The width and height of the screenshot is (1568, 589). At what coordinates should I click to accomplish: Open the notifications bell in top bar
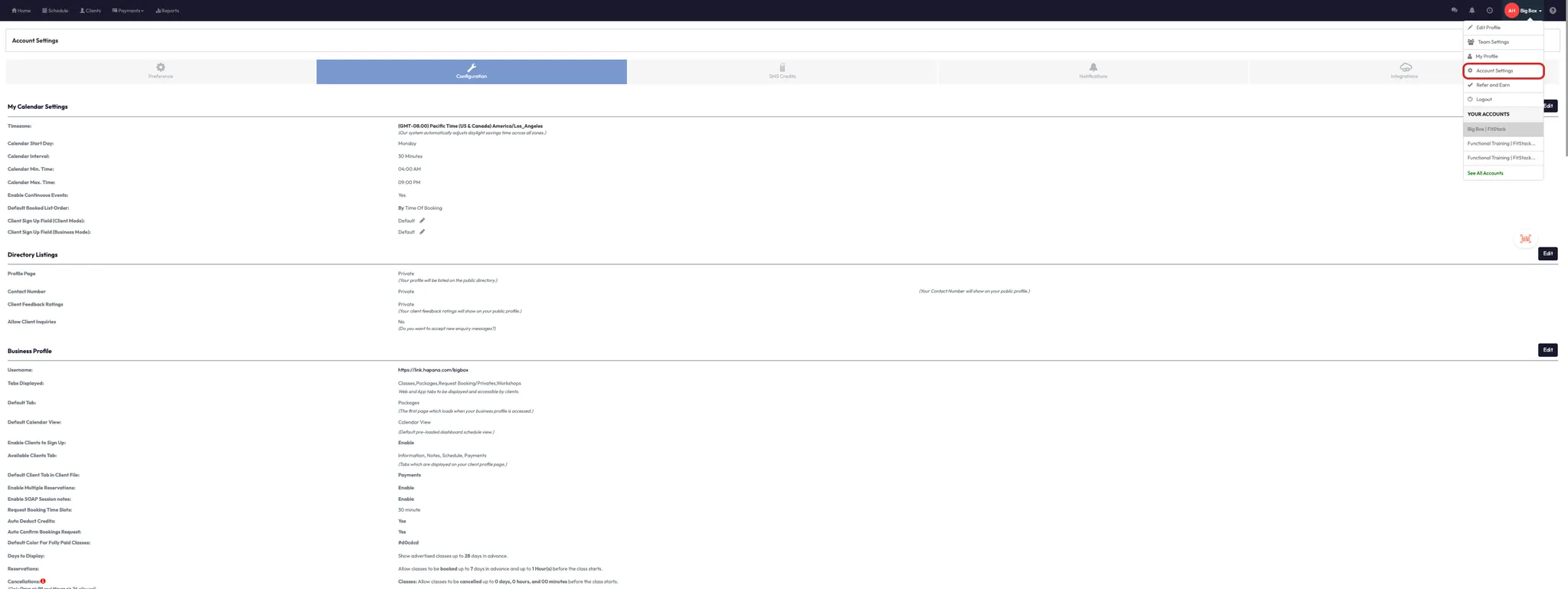1472,11
